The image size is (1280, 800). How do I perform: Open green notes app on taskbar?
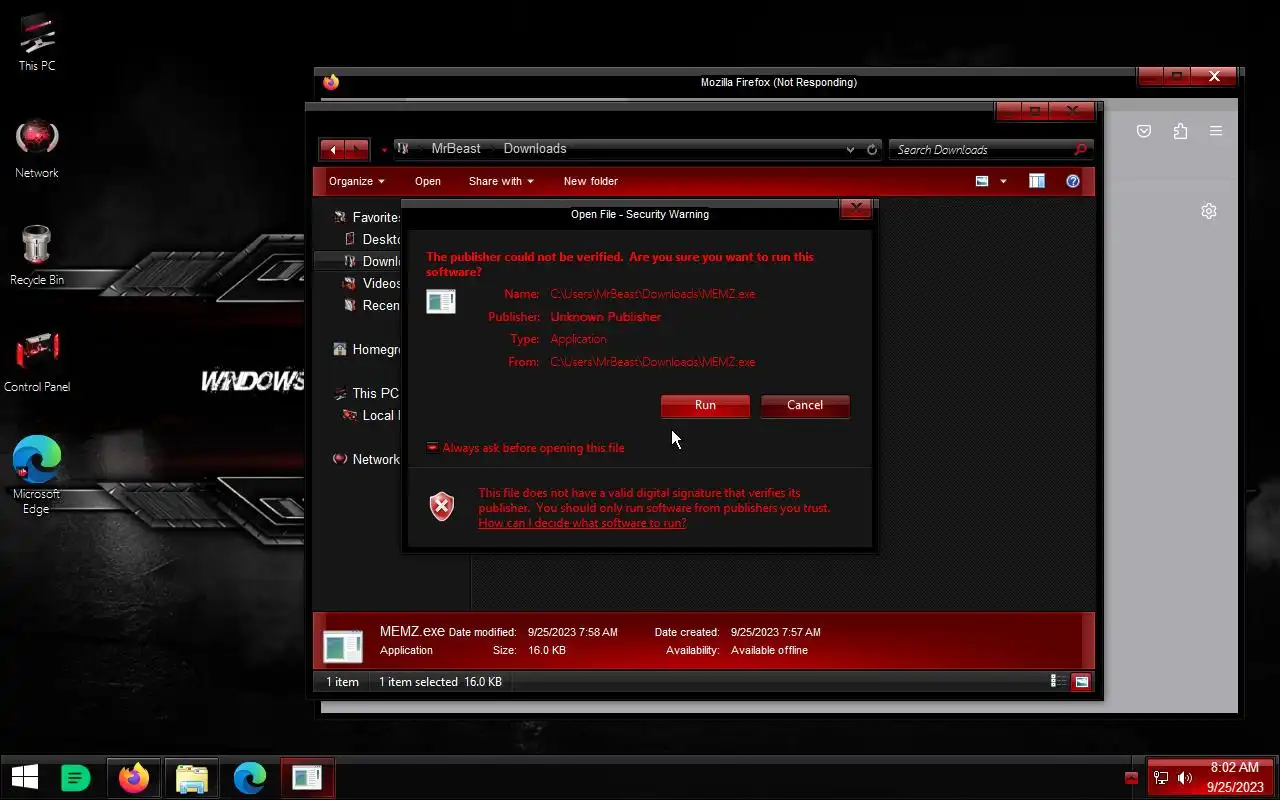[76, 777]
